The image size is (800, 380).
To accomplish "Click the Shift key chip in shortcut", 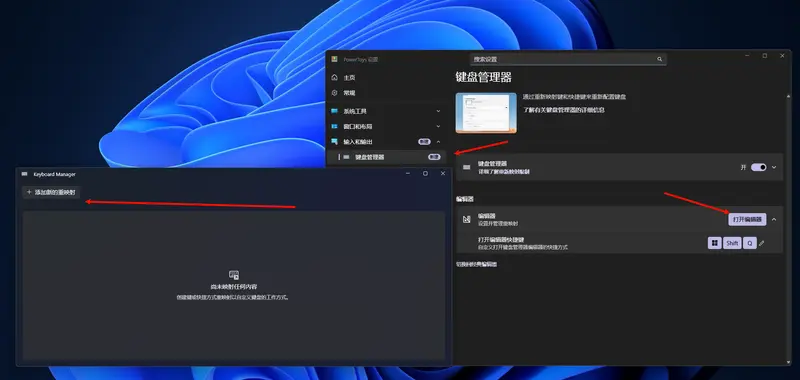I will coord(732,243).
